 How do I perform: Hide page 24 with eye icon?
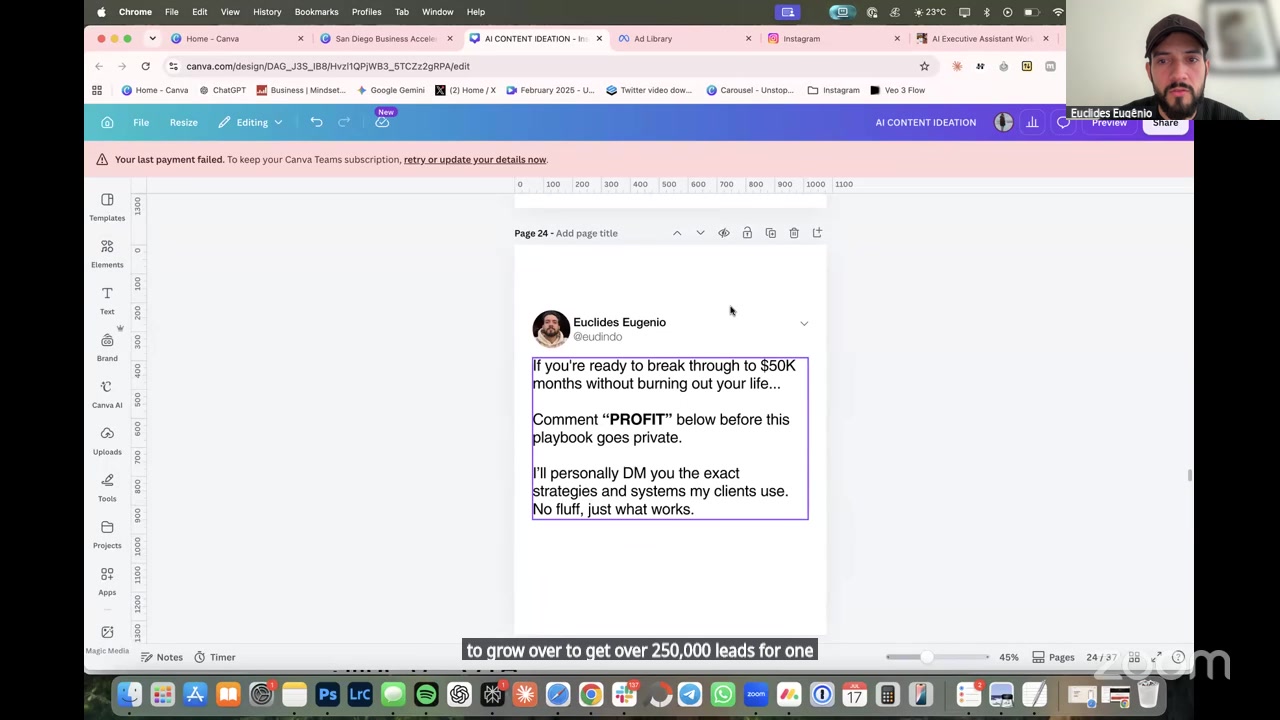click(724, 233)
